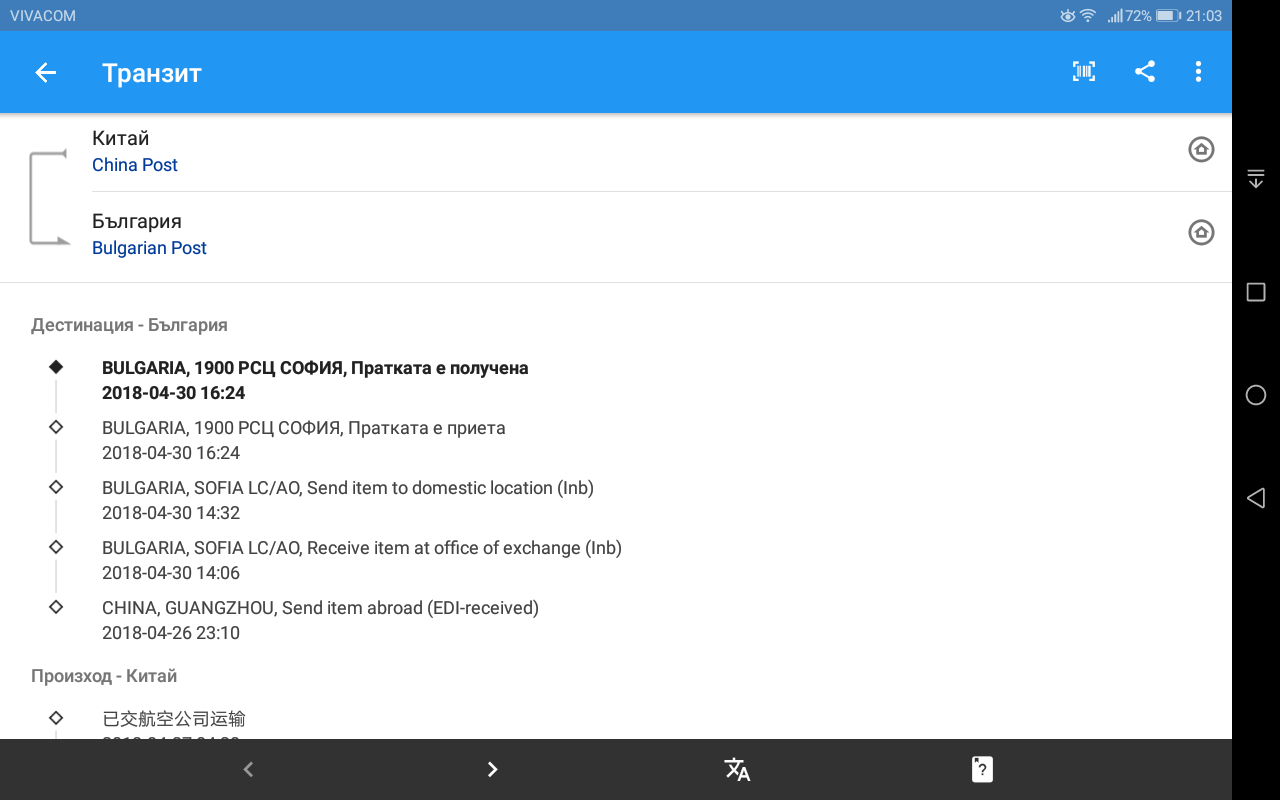This screenshot has height=800, width=1280.
Task: Open the barcode scanner icon
Action: (x=1084, y=71)
